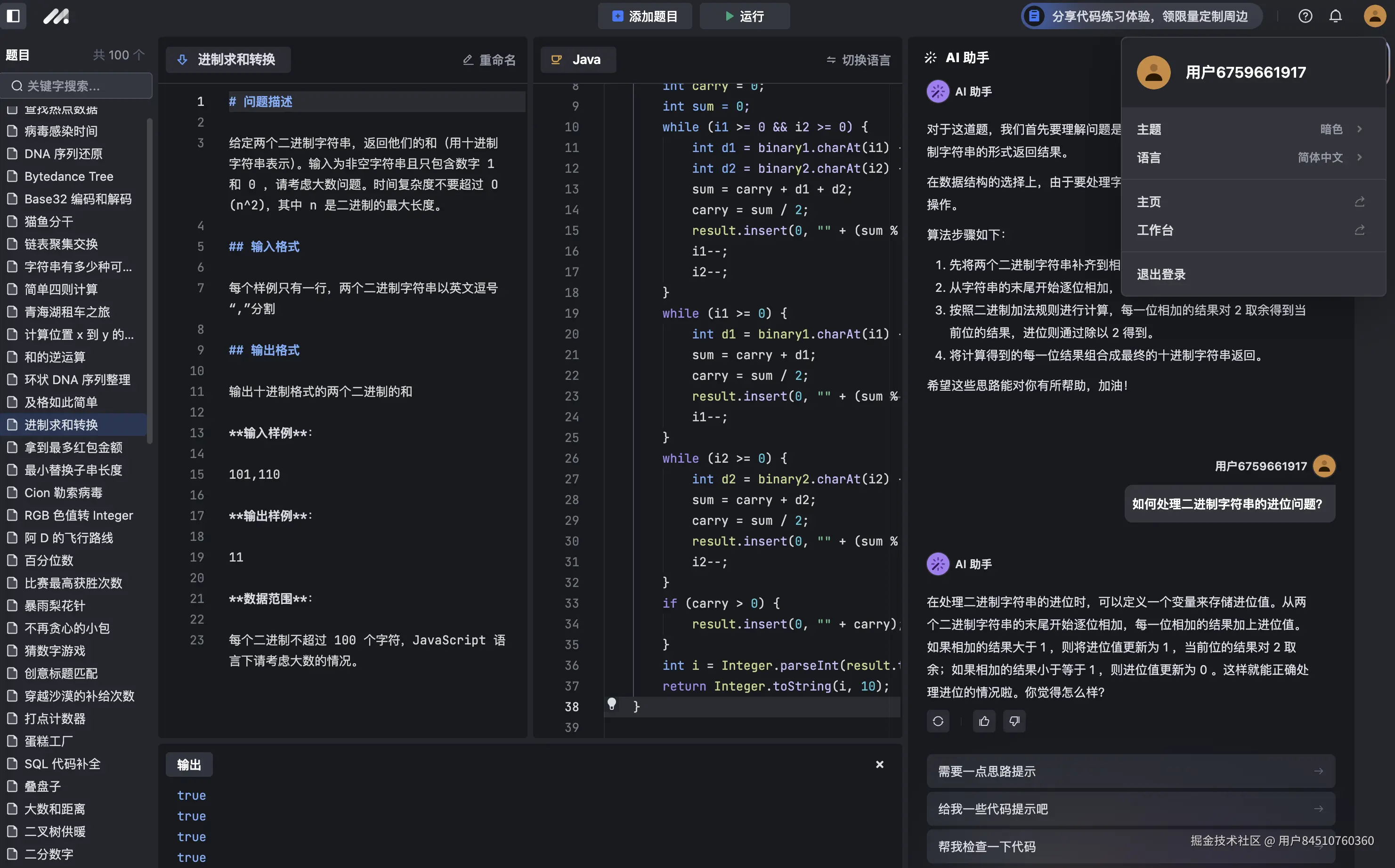The height and width of the screenshot is (868, 1395).
Task: Give a thumbs up to the AI answer
Action: [983, 721]
